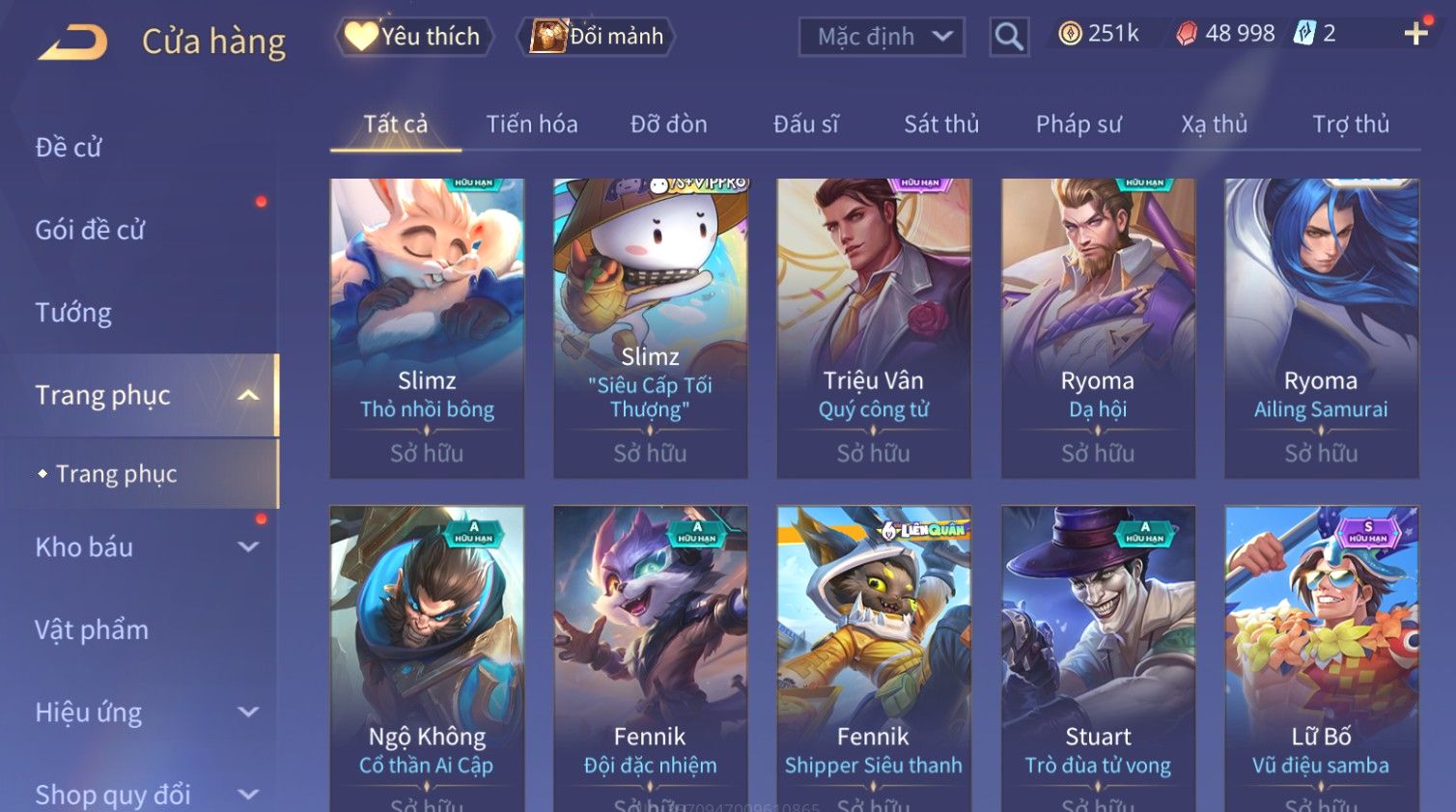1456x812 pixels.
Task: Select the Tiến hóa tab
Action: click(x=532, y=125)
